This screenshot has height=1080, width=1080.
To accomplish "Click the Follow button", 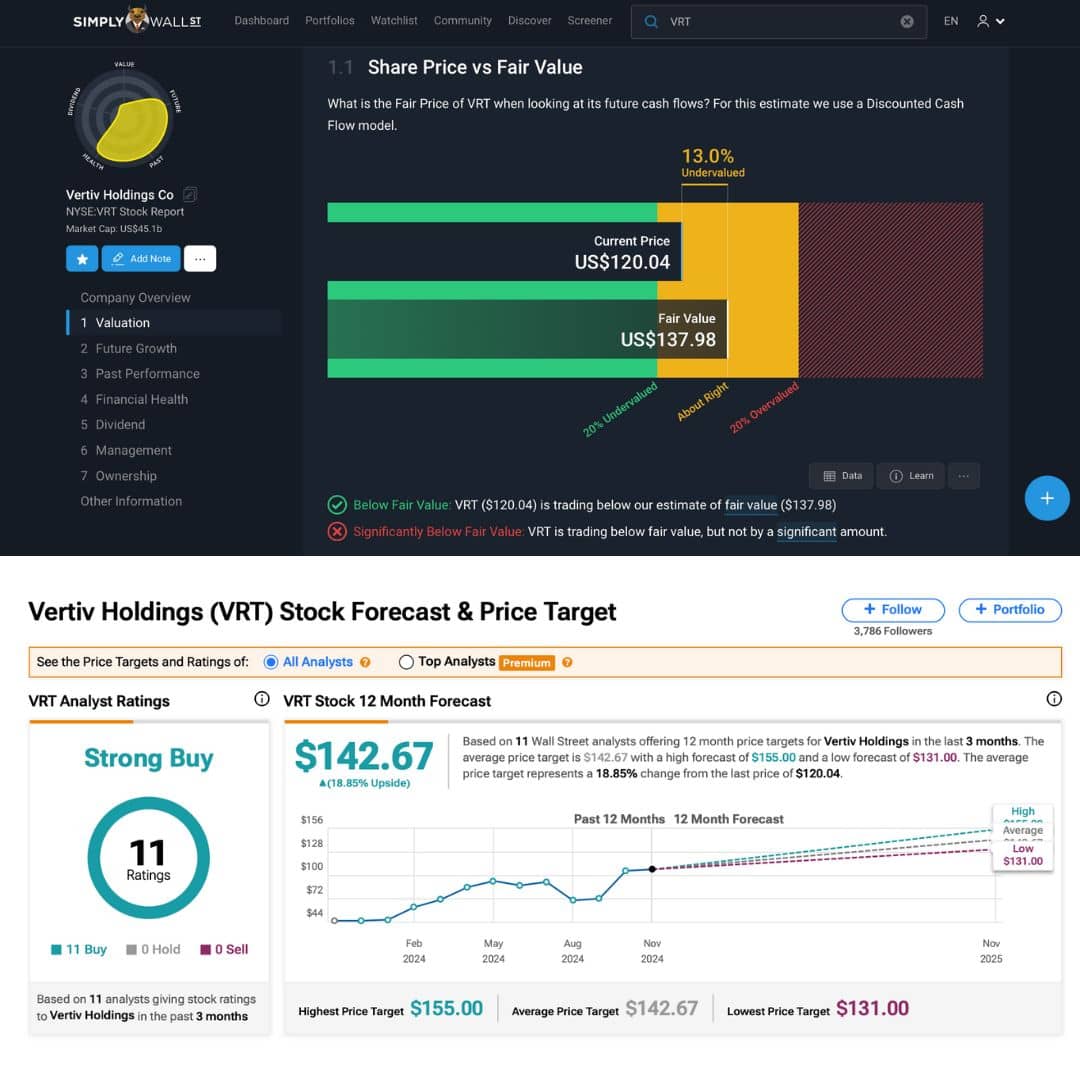I will [893, 610].
